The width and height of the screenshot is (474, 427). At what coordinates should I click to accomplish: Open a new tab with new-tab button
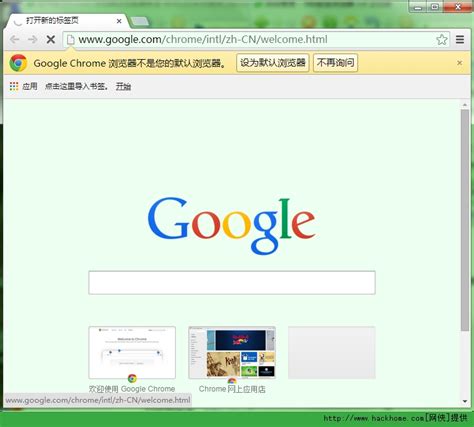[140, 21]
